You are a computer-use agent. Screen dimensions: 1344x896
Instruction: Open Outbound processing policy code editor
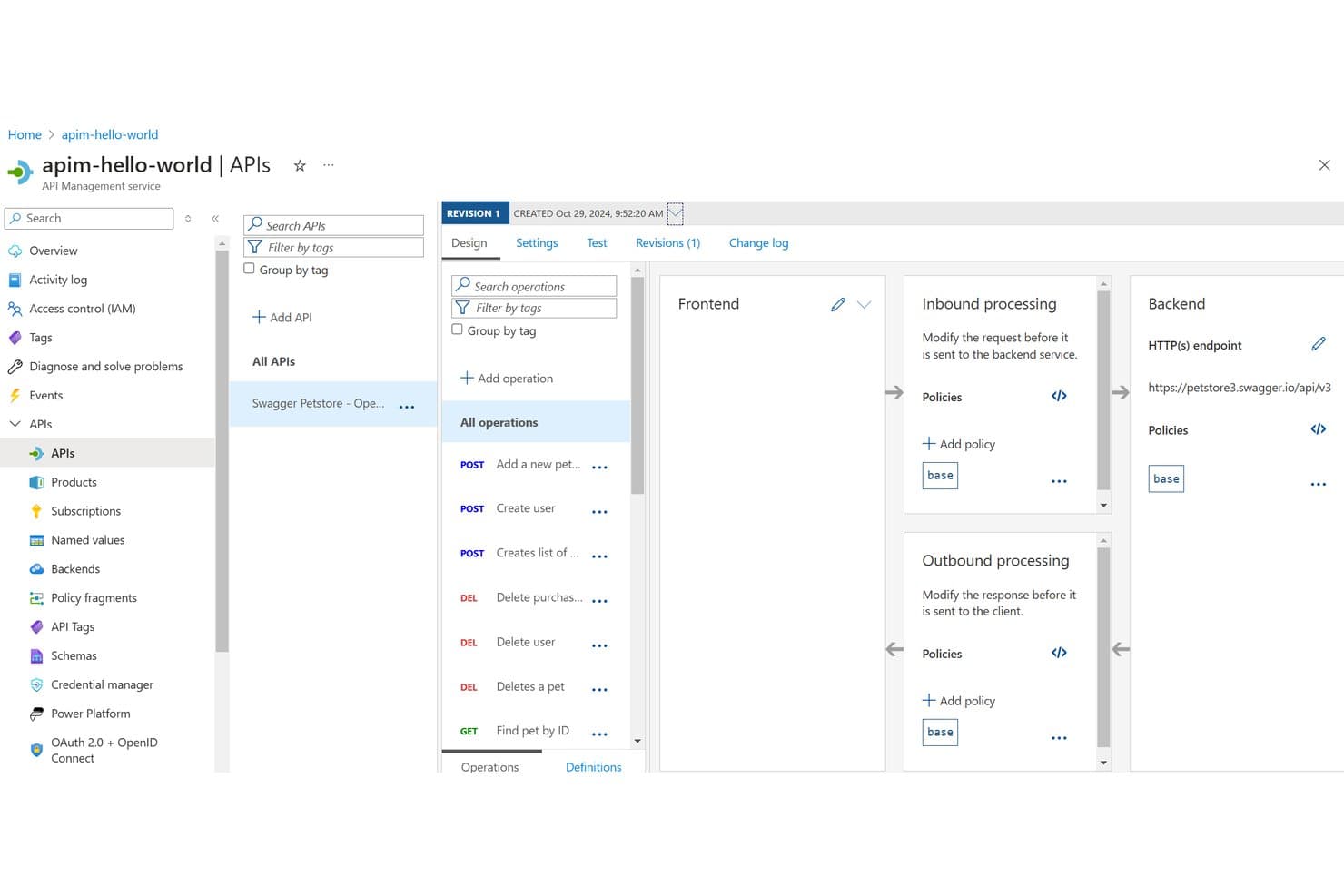[x=1059, y=653]
